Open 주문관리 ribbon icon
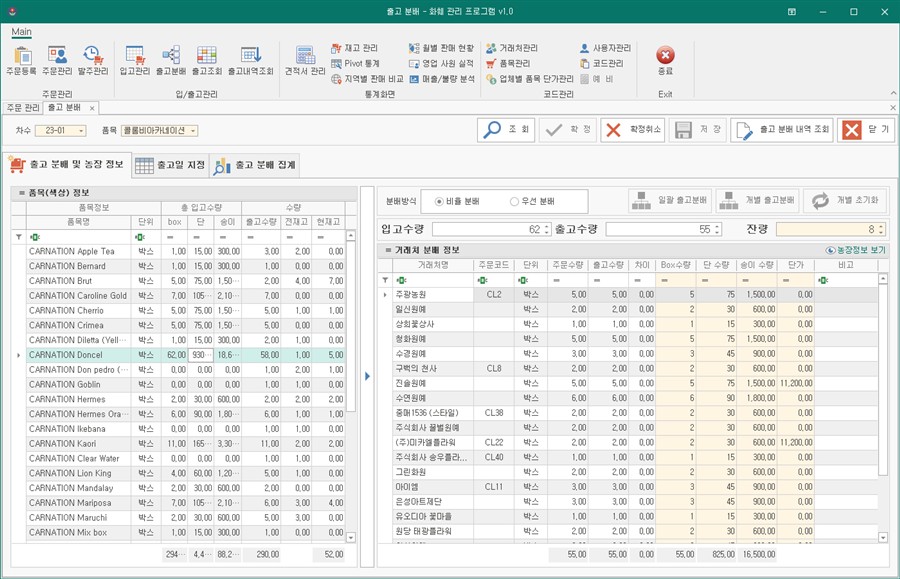This screenshot has height=579, width=900. click(57, 61)
